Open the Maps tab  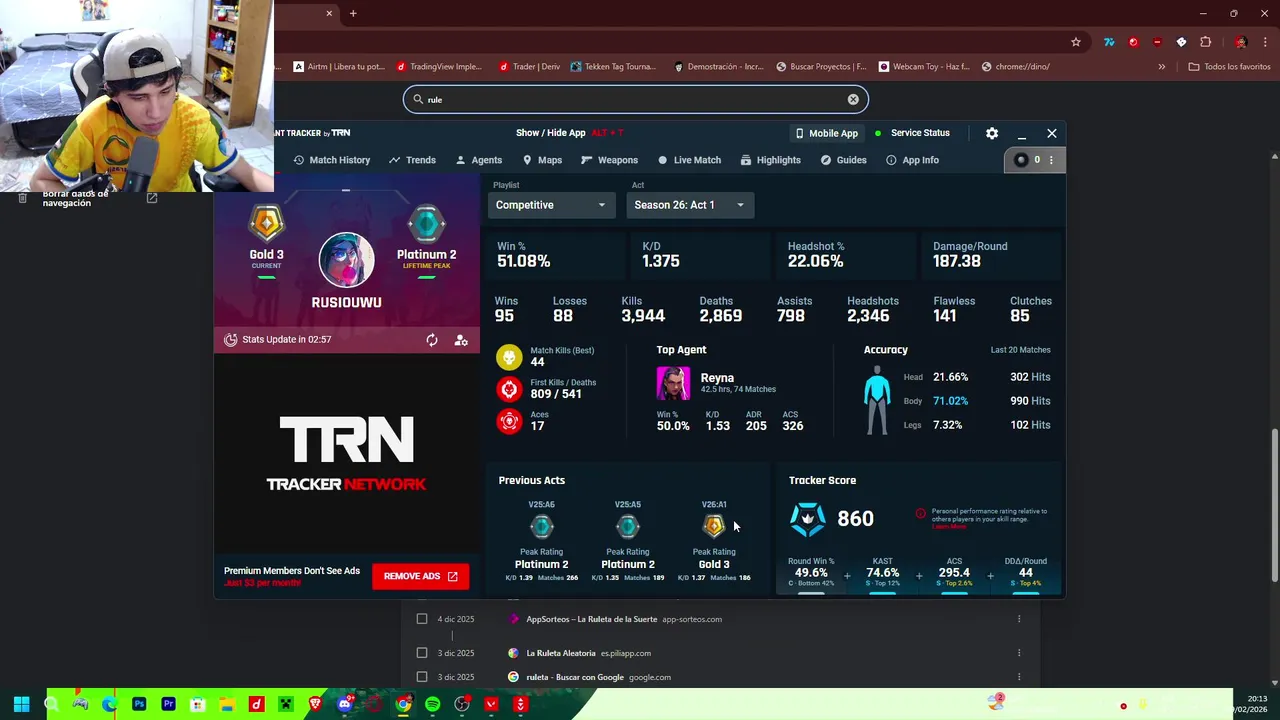pyautogui.click(x=542, y=160)
